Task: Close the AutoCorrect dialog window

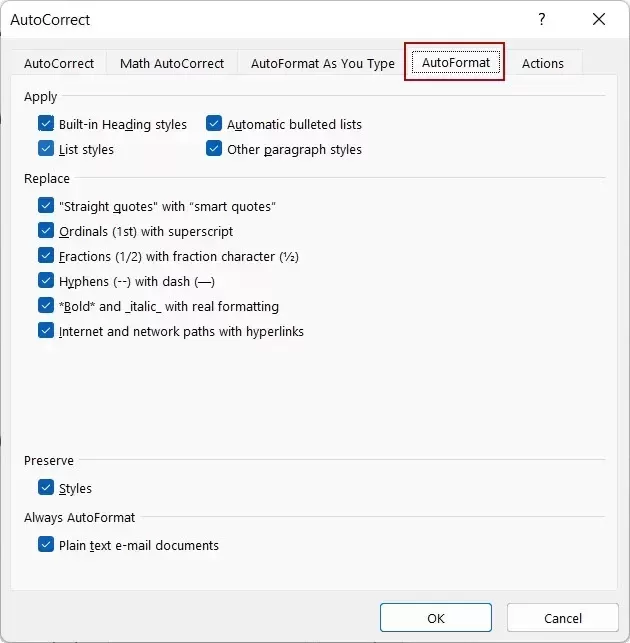Action: tap(599, 19)
